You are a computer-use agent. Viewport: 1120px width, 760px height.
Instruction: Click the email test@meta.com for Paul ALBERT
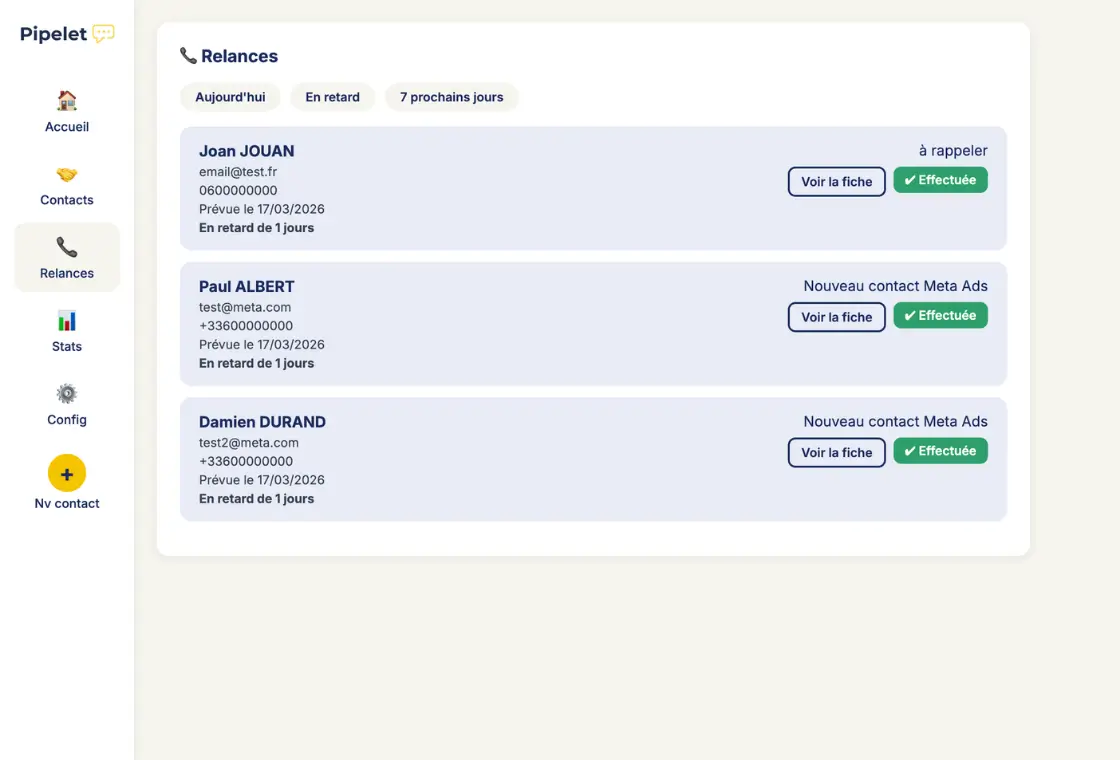coord(245,307)
